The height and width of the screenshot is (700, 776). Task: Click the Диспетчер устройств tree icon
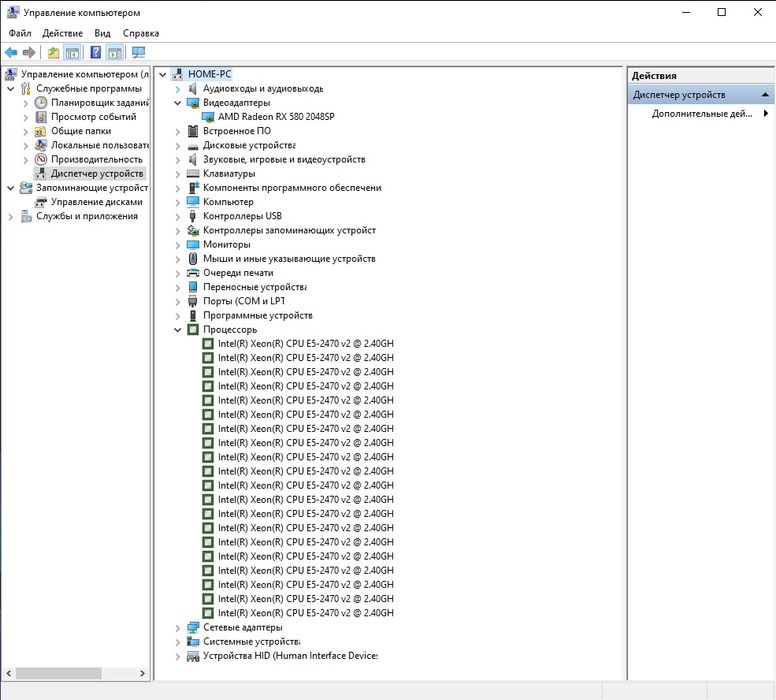tap(41, 174)
